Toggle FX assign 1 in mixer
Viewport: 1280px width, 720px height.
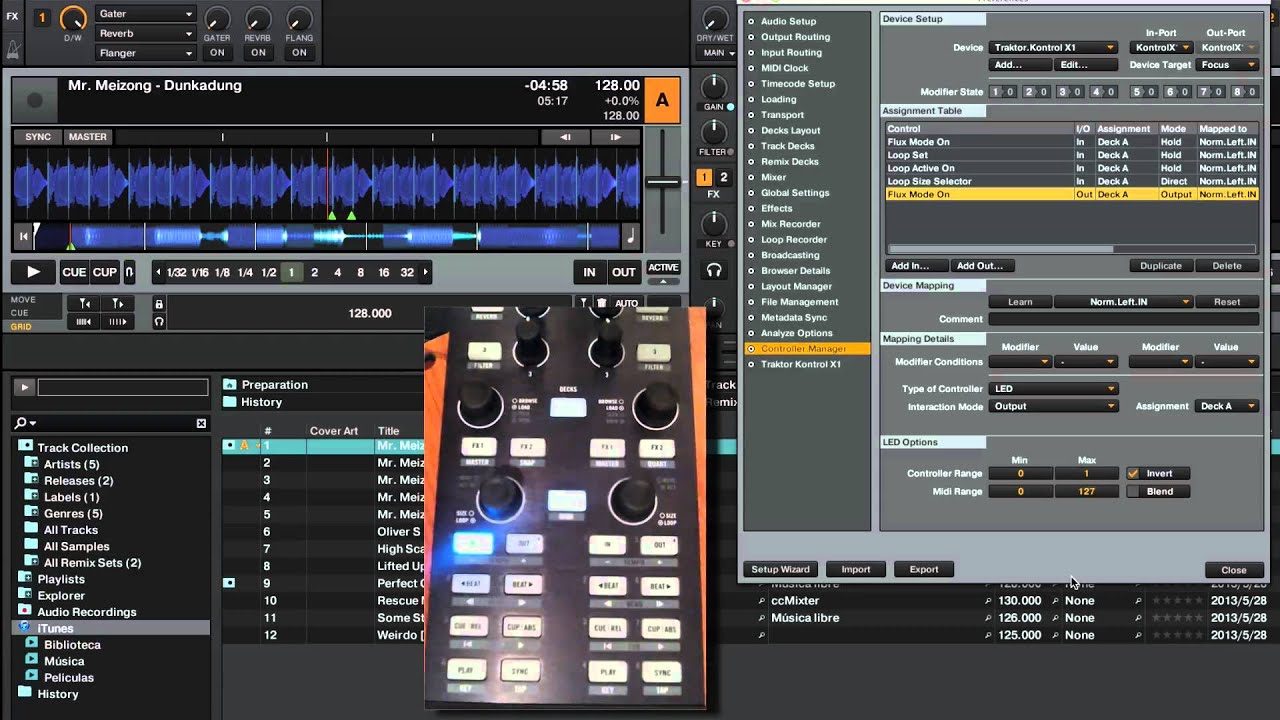[x=704, y=178]
